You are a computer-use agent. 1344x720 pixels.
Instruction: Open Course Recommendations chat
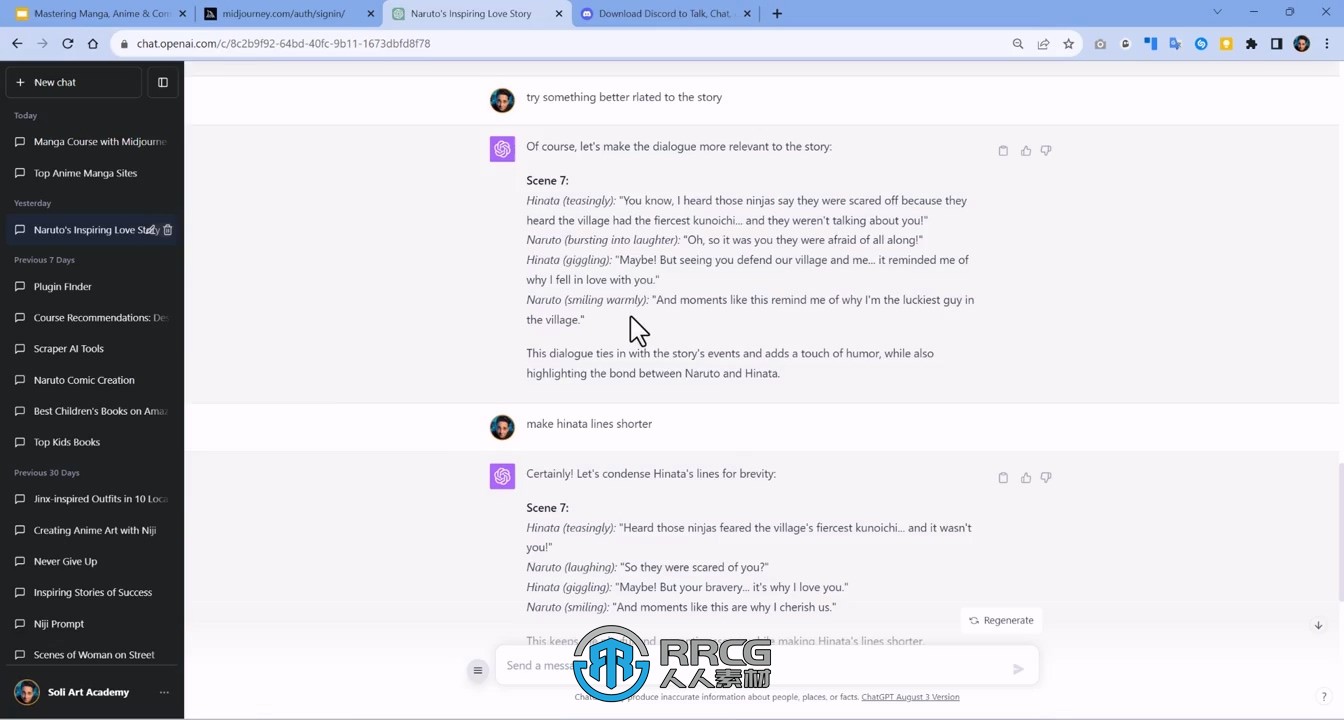[92, 318]
